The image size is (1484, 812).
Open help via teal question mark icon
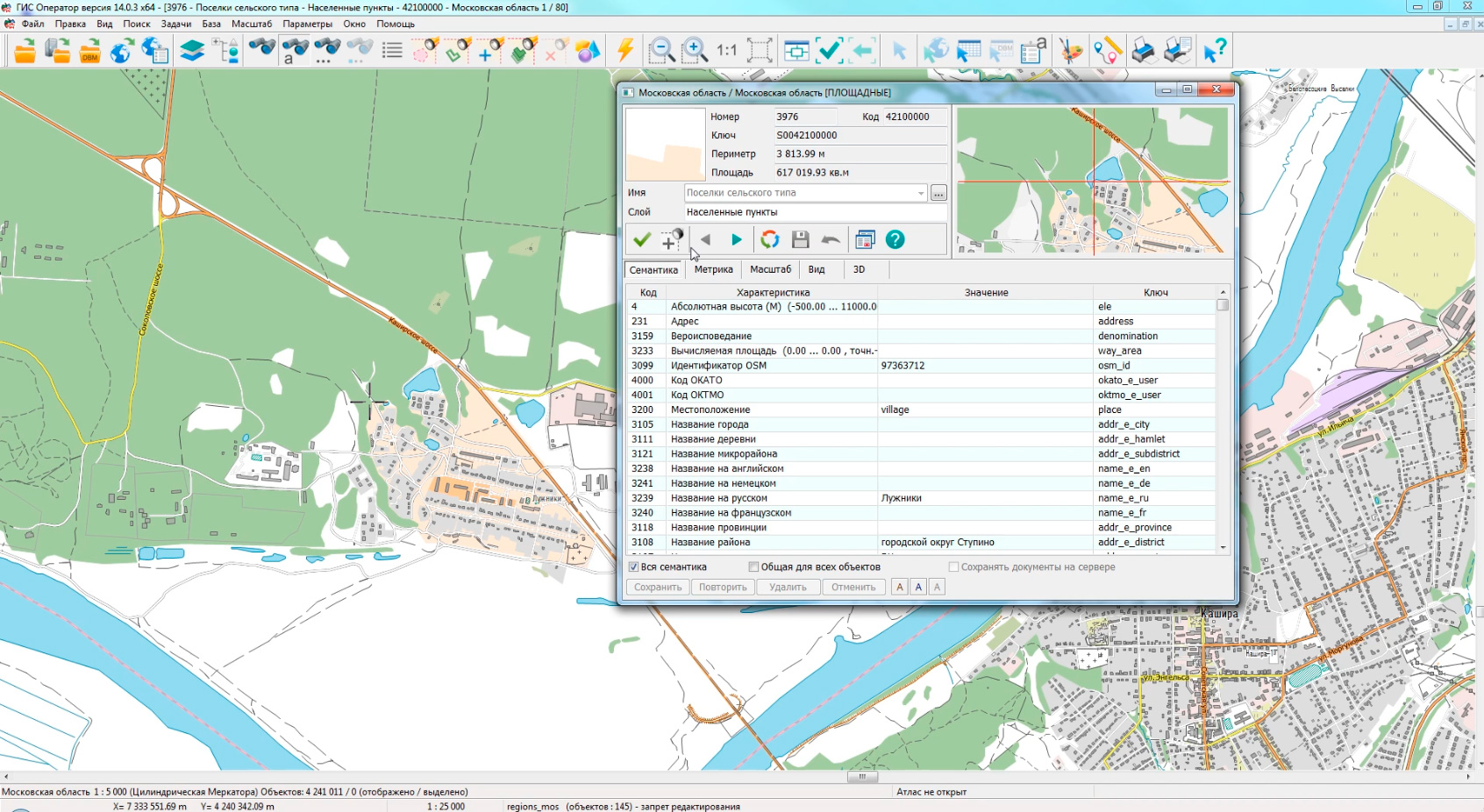tap(895, 239)
